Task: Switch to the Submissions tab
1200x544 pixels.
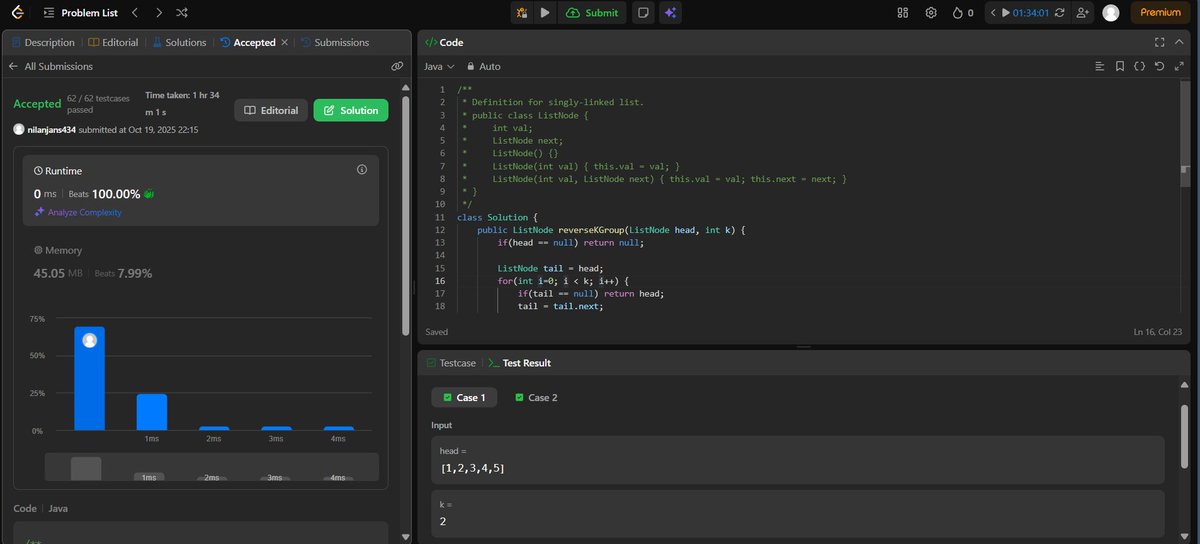Action: 334,42
